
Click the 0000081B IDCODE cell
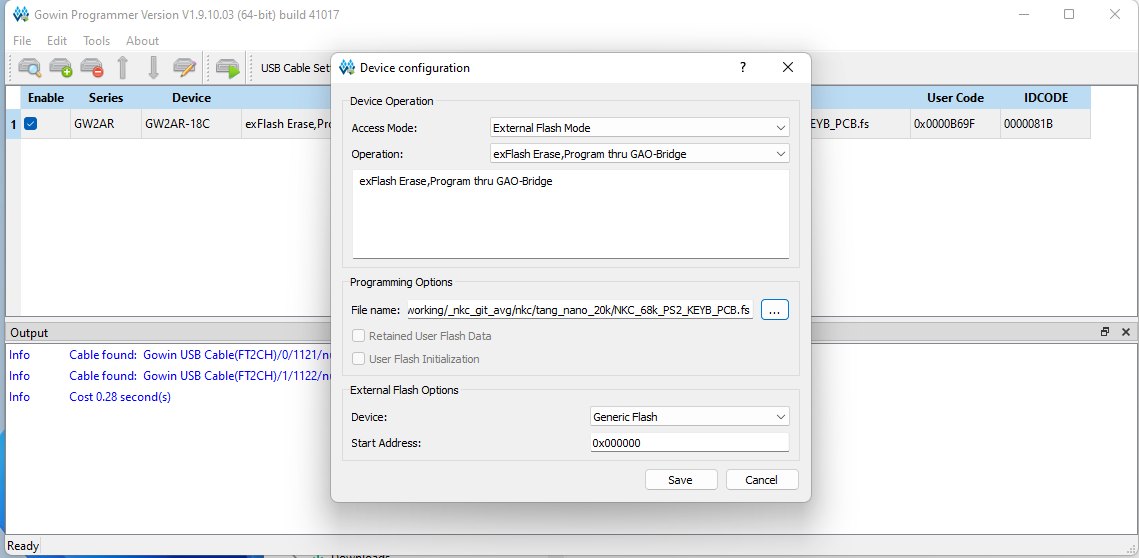click(1045, 124)
